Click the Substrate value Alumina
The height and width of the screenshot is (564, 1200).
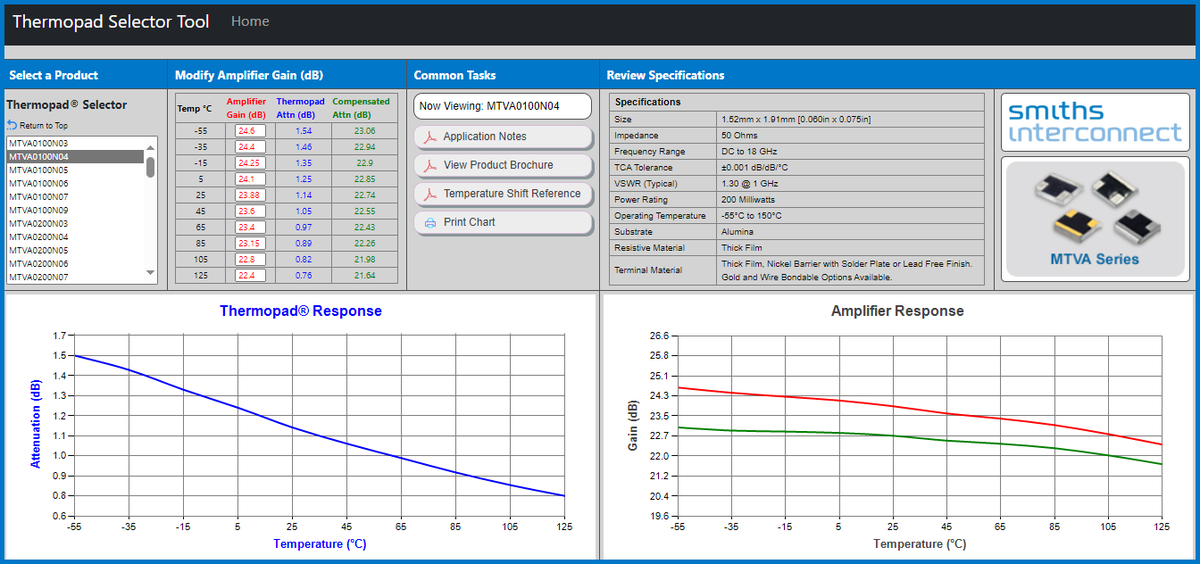pos(737,231)
